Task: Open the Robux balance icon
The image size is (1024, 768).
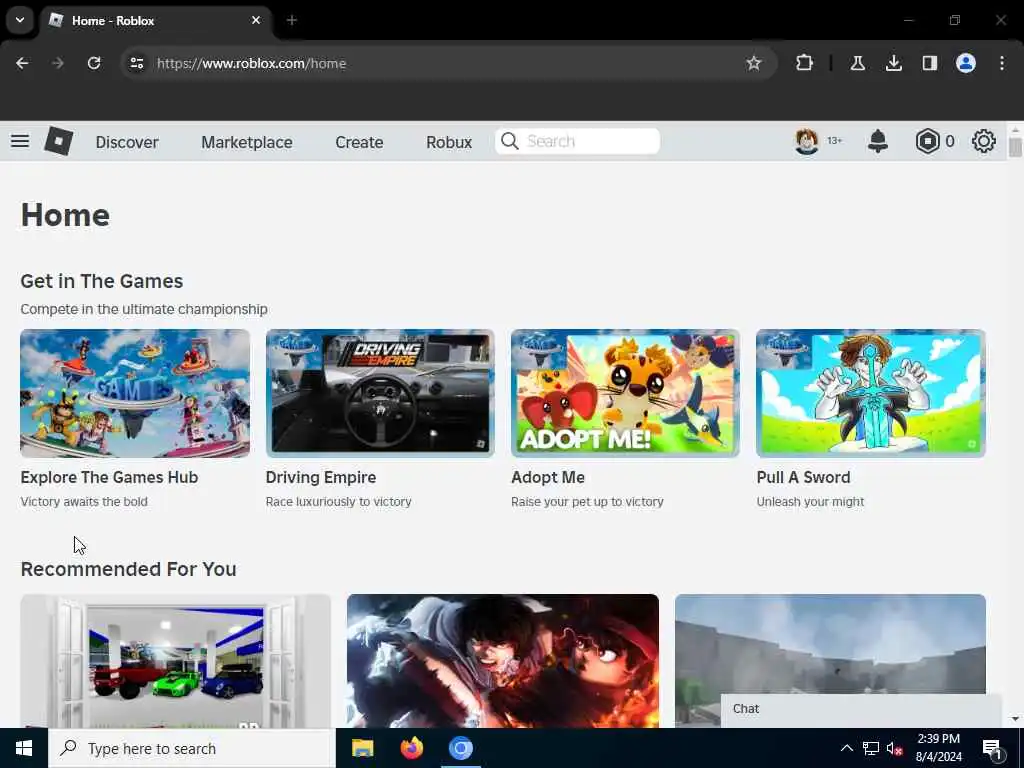Action: click(927, 141)
